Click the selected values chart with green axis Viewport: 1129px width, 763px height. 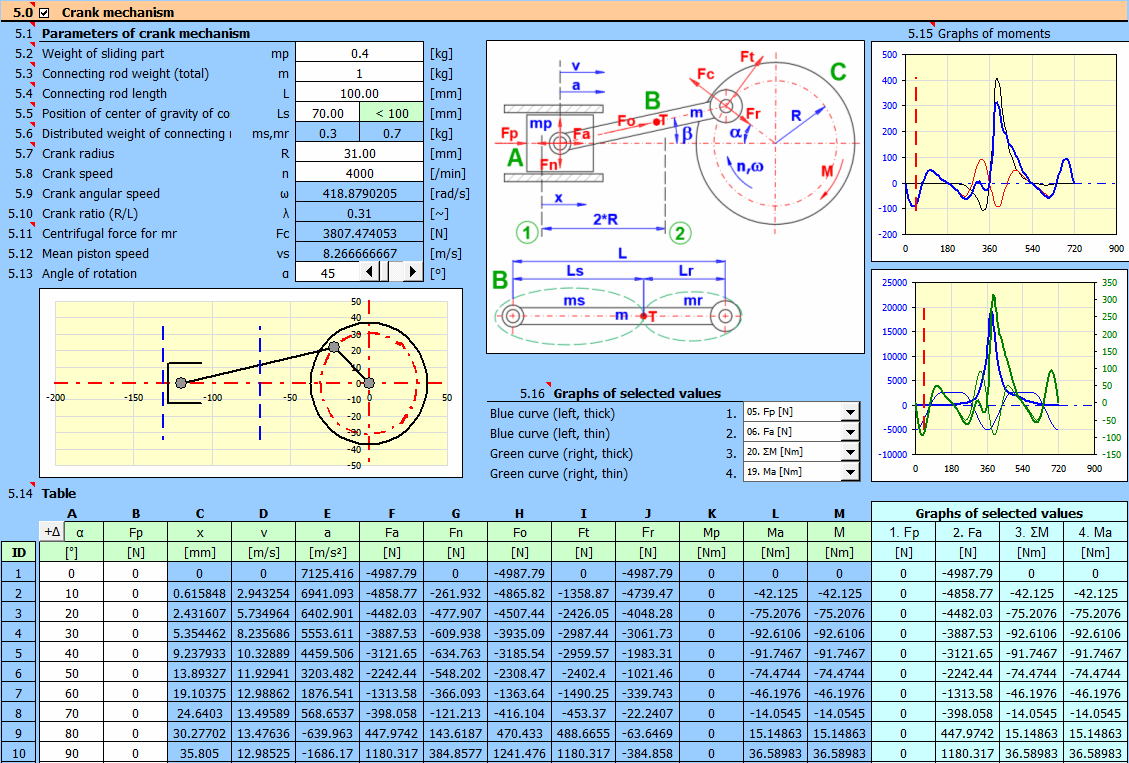point(999,375)
